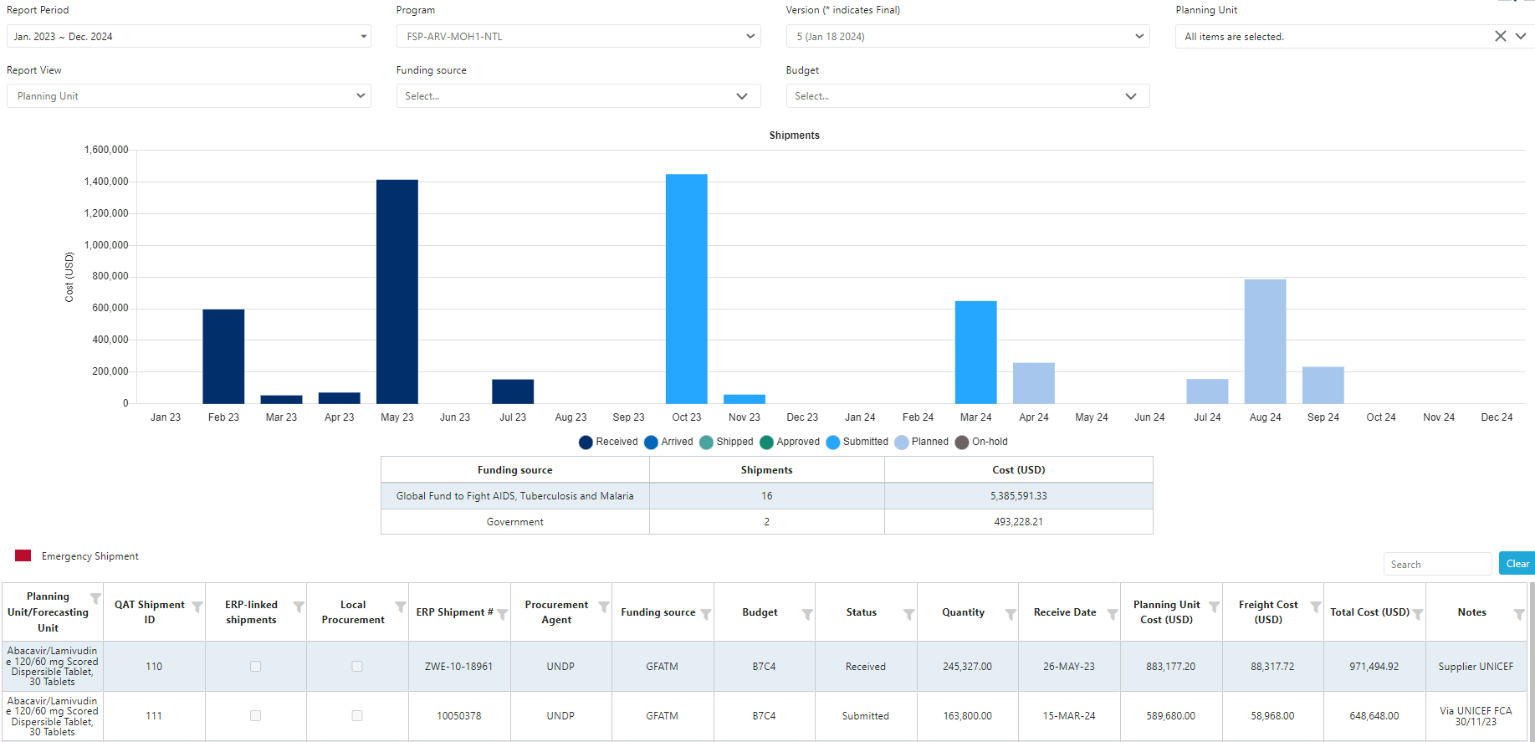Open filter for Procurement Agent column
1535x742 pixels.
point(604,606)
